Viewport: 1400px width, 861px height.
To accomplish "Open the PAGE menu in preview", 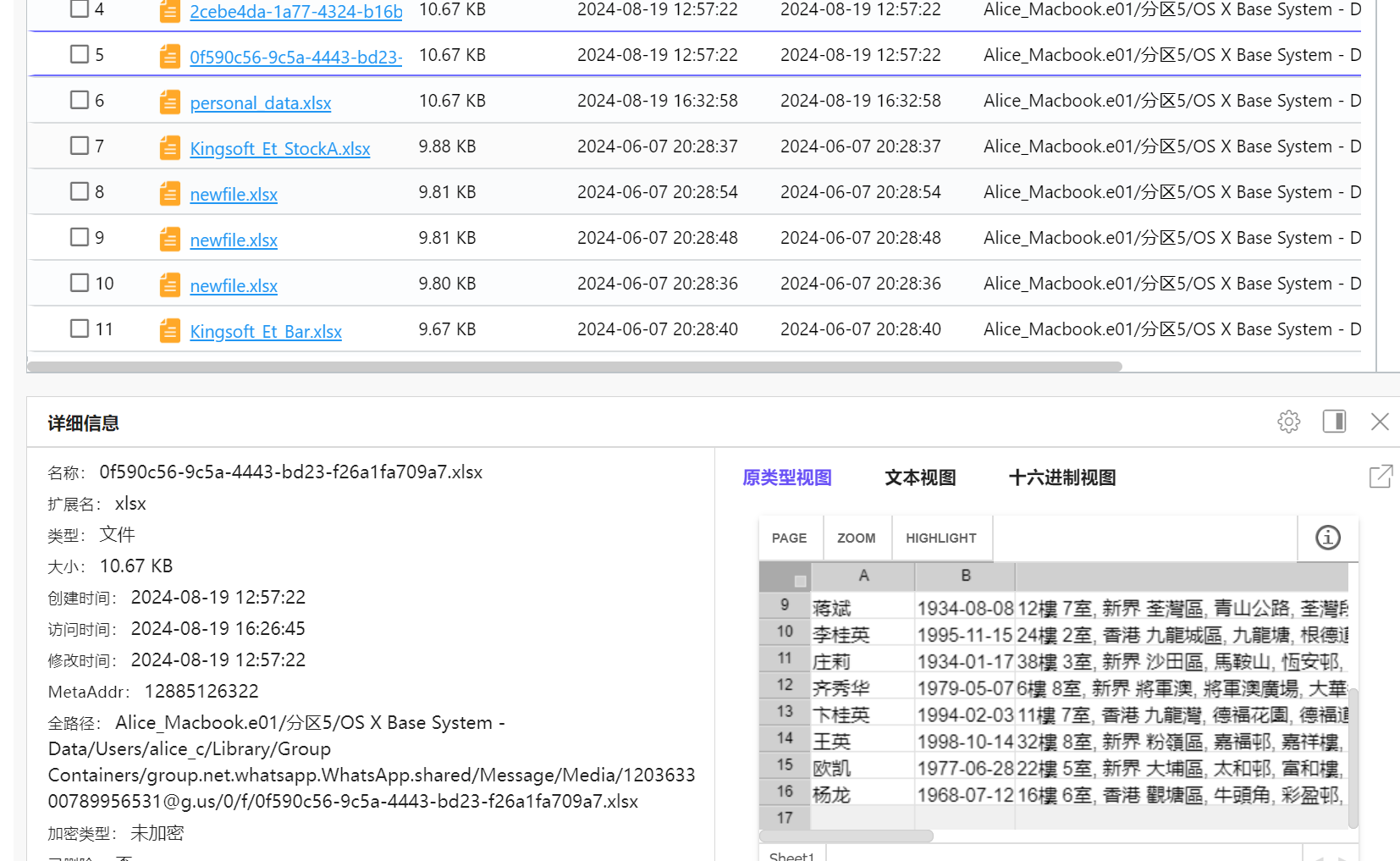I will click(789, 538).
